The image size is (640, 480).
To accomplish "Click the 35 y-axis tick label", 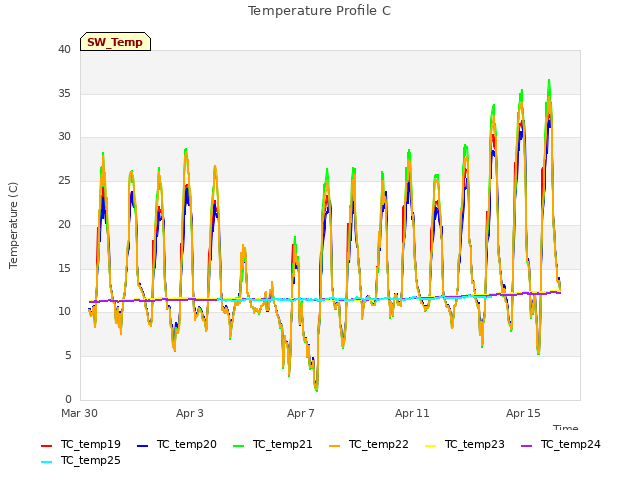I will 64,93.
